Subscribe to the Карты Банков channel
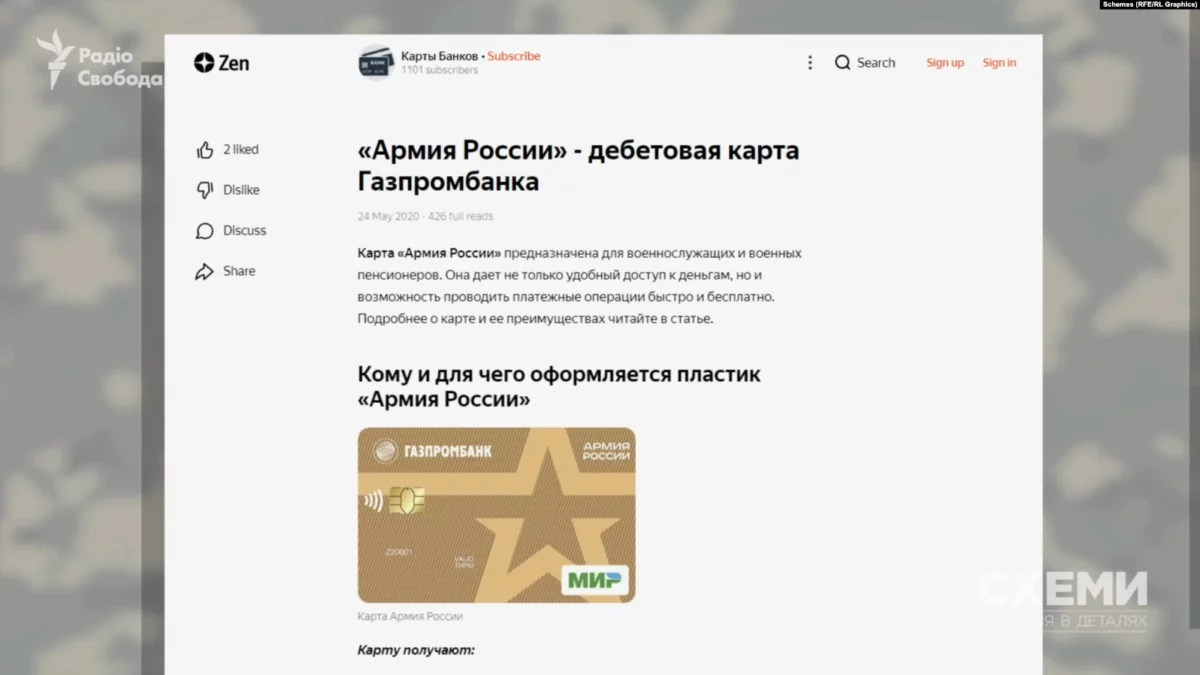The width and height of the screenshot is (1200, 675). click(x=514, y=56)
